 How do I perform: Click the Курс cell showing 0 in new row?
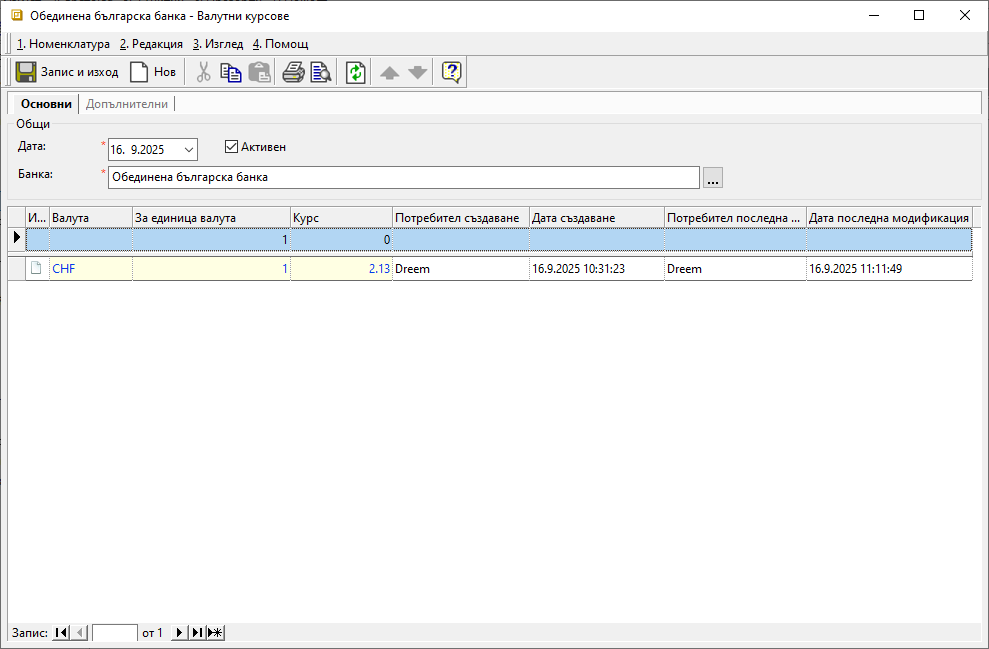341,240
